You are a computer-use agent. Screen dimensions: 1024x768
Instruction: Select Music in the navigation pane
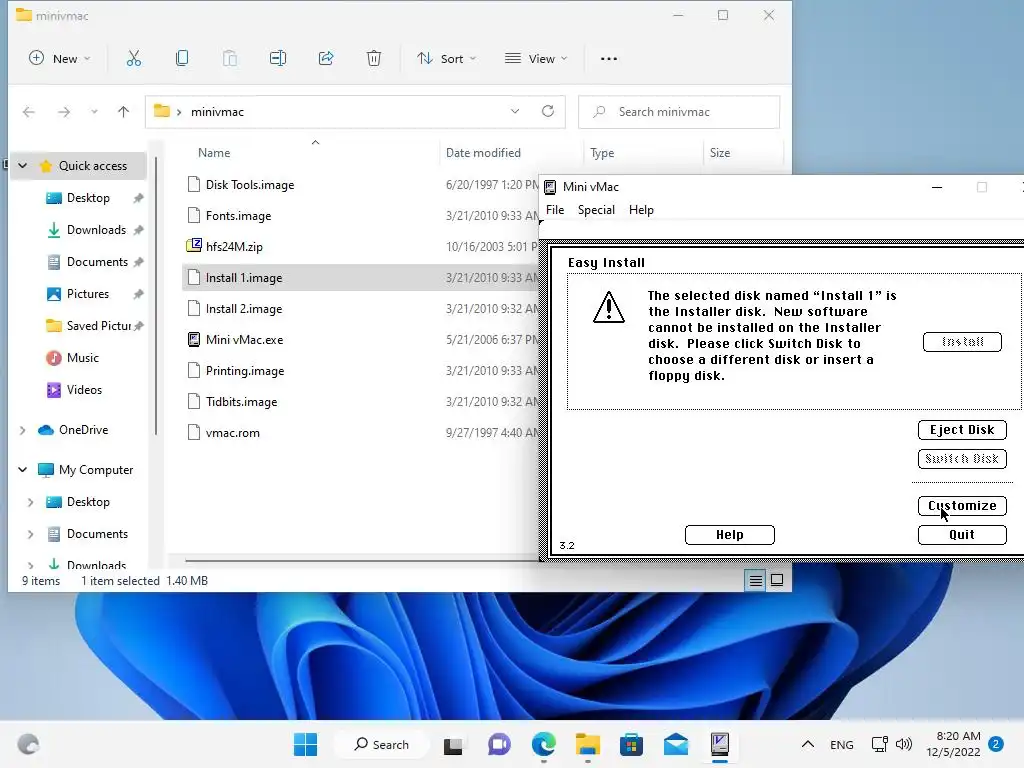(82, 358)
